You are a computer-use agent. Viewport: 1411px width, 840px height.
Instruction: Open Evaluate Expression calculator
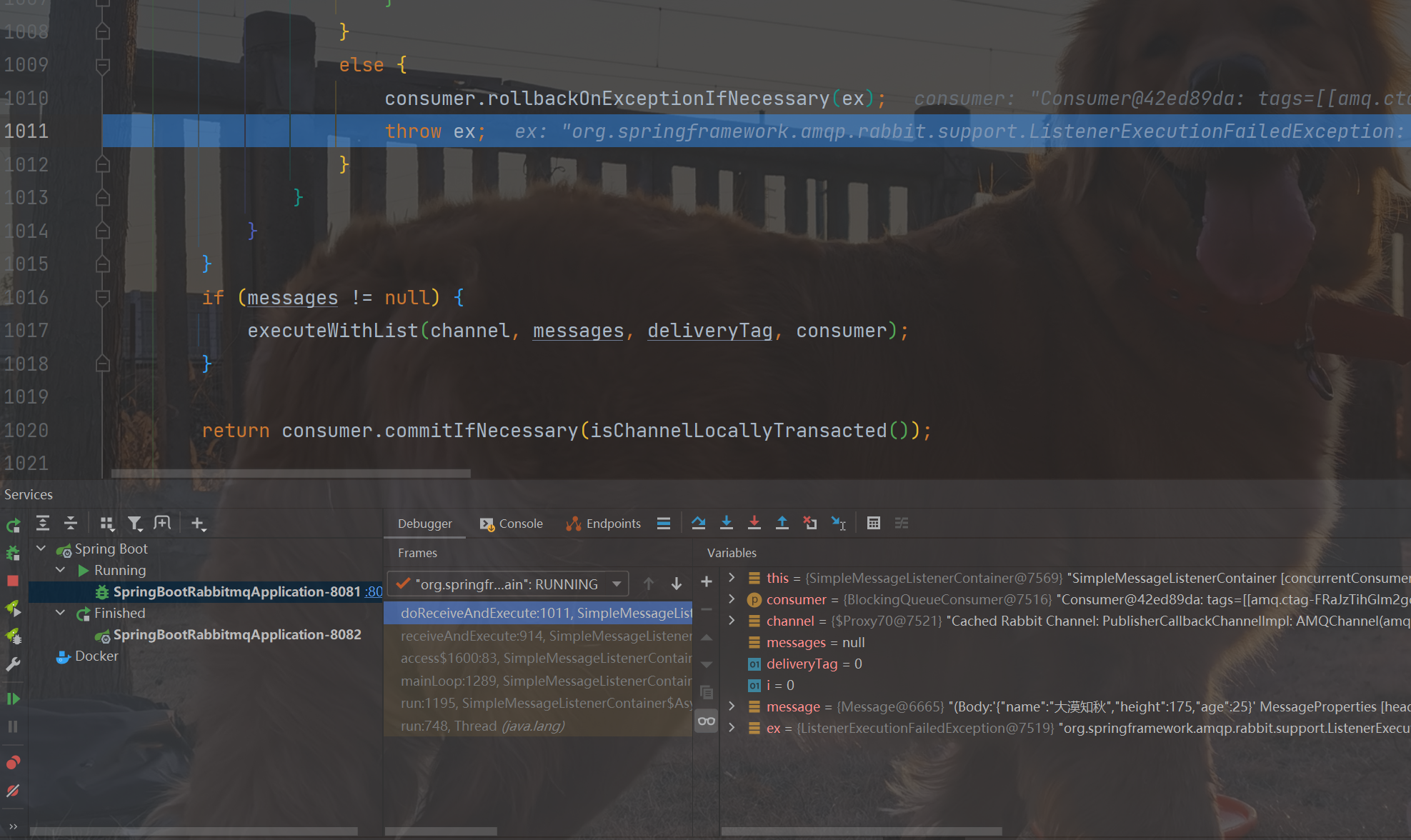click(874, 524)
